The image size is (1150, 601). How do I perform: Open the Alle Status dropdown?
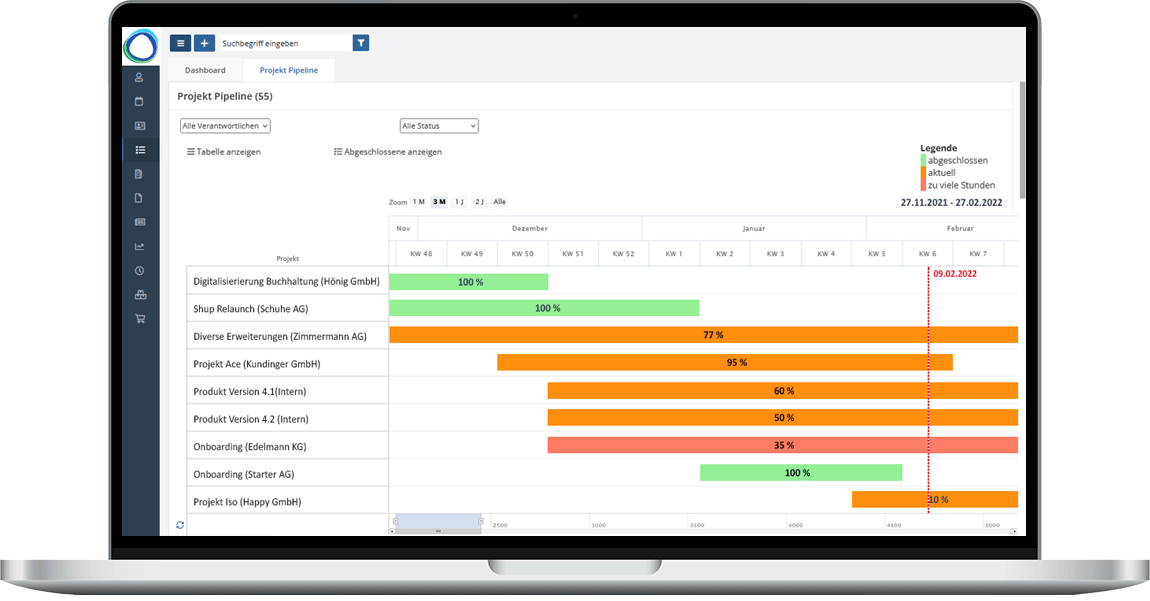439,126
